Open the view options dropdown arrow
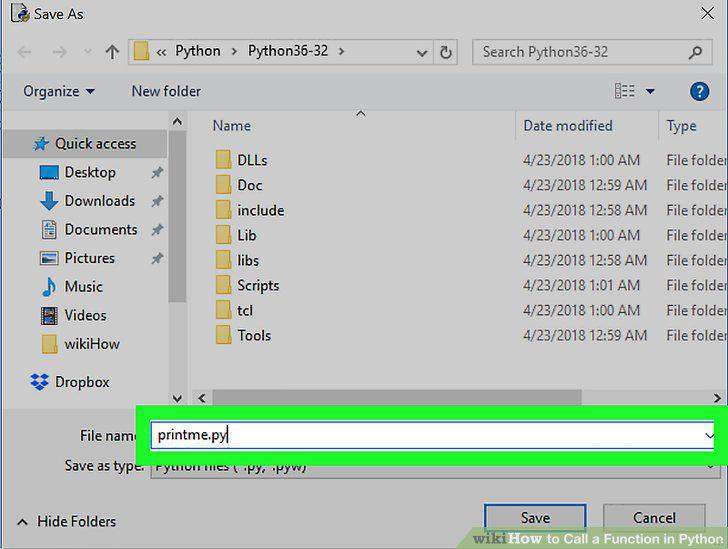The image size is (728, 549). click(x=650, y=91)
